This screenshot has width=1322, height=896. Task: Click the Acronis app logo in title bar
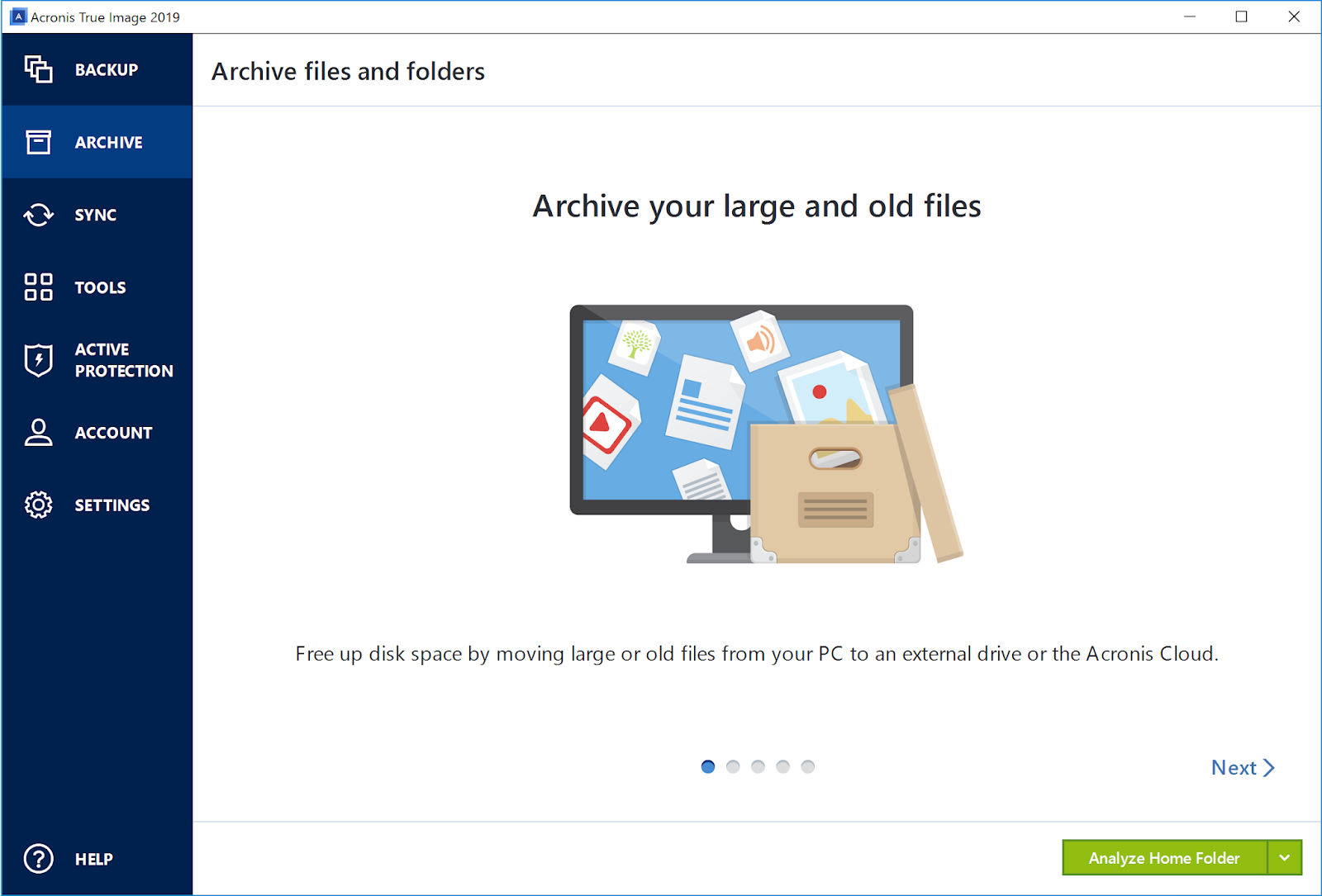tap(18, 17)
